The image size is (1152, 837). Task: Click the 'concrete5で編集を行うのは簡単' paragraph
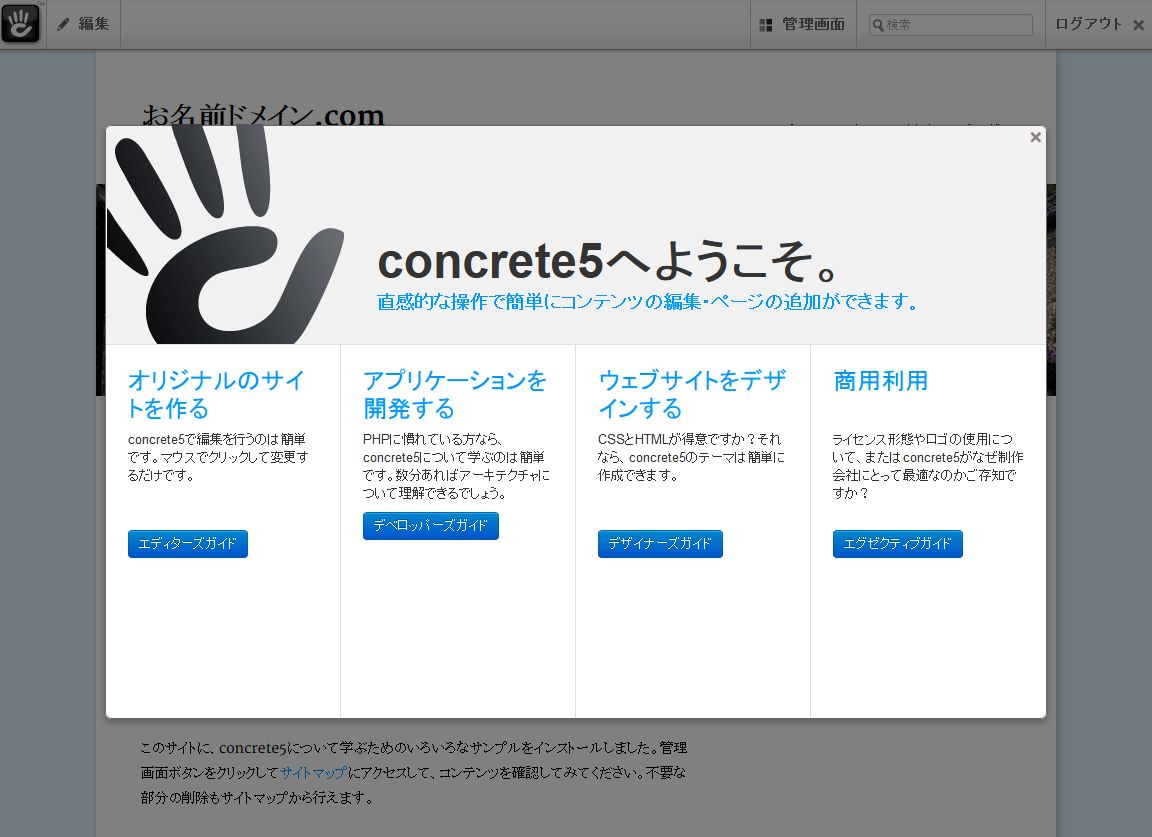[218, 457]
